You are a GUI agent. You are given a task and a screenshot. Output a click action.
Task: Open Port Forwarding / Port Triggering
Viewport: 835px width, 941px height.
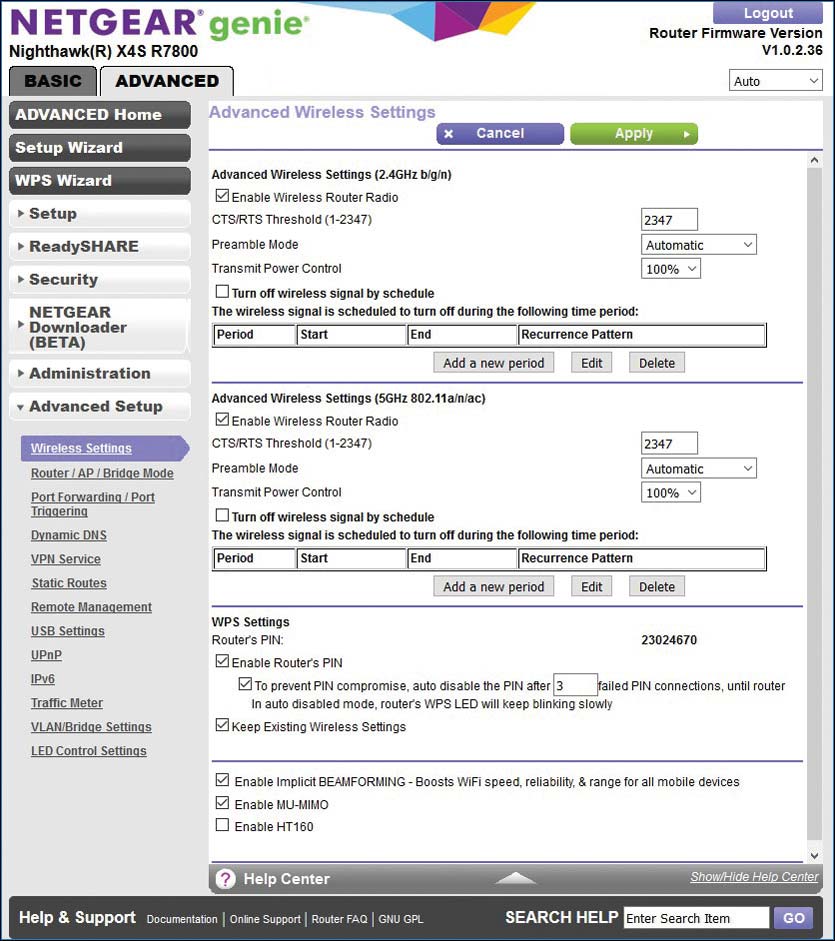[x=92, y=504]
